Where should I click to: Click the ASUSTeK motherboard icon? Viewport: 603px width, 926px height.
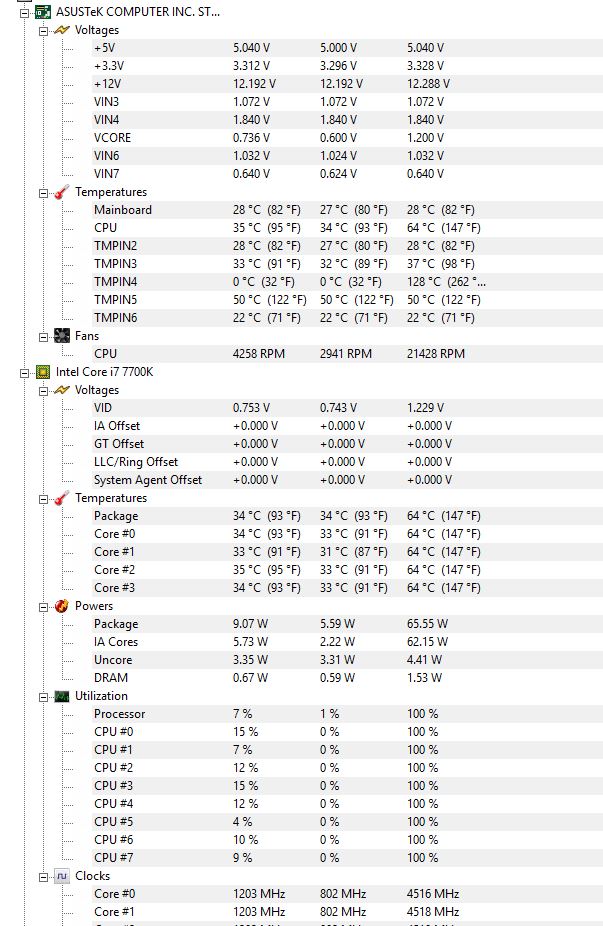pyautogui.click(x=43, y=12)
